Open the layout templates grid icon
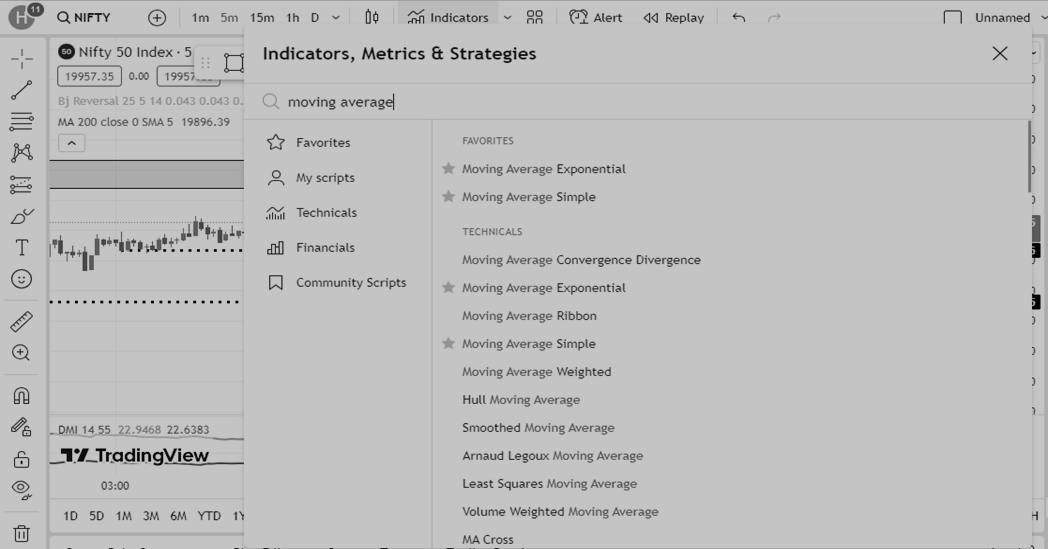 point(535,17)
